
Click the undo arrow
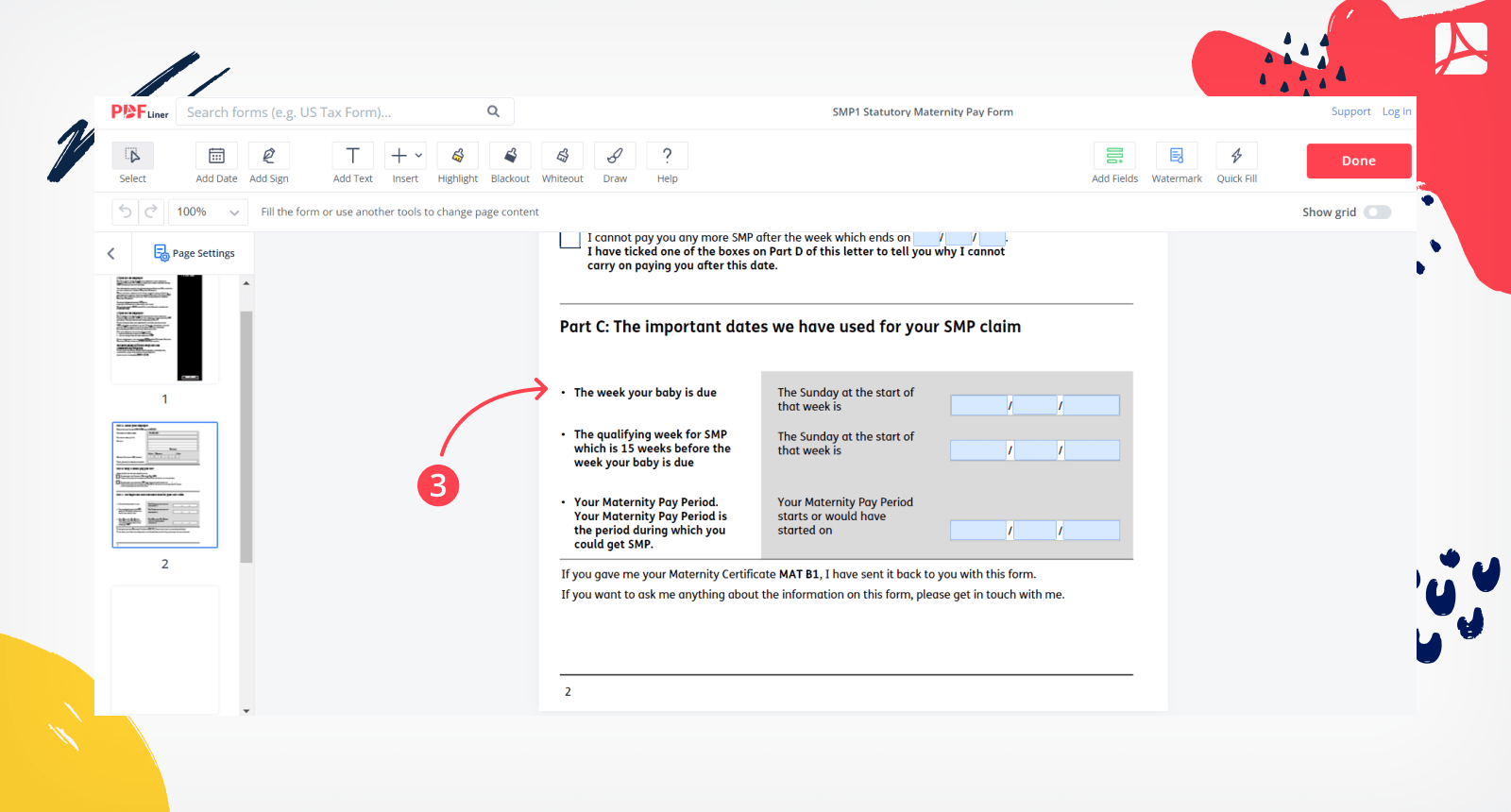[x=125, y=211]
